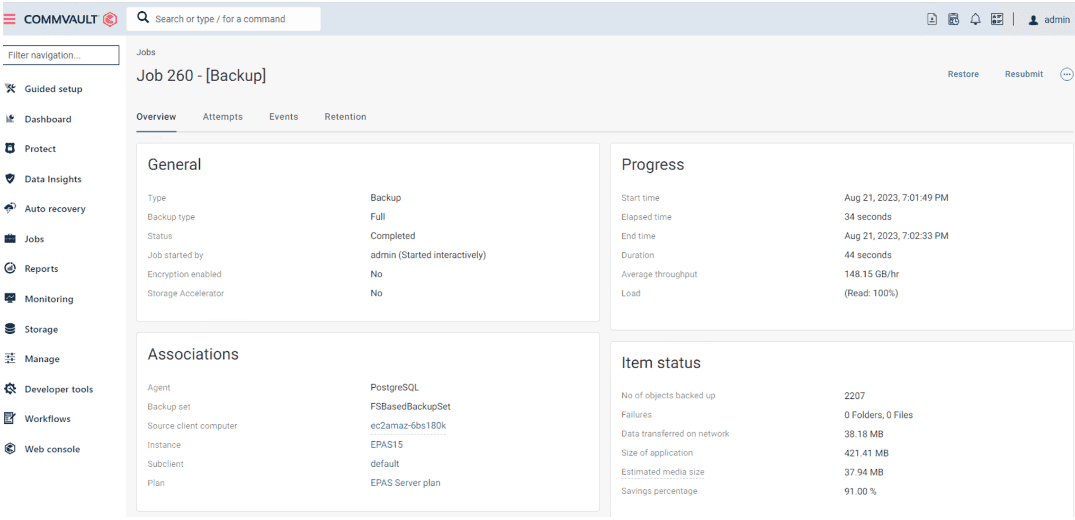Open the EPAS15 instance link
Screen dimensions: 1075x520
(387, 445)
